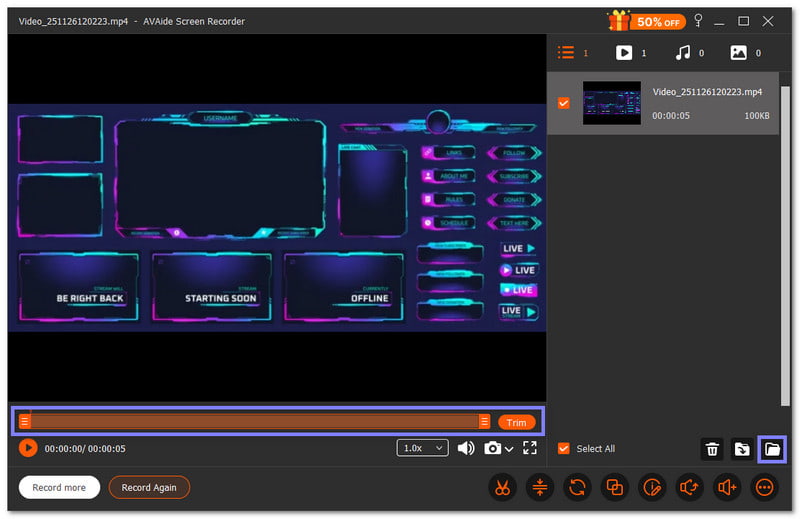Open the 1.0x playback speed dropdown

pos(423,448)
